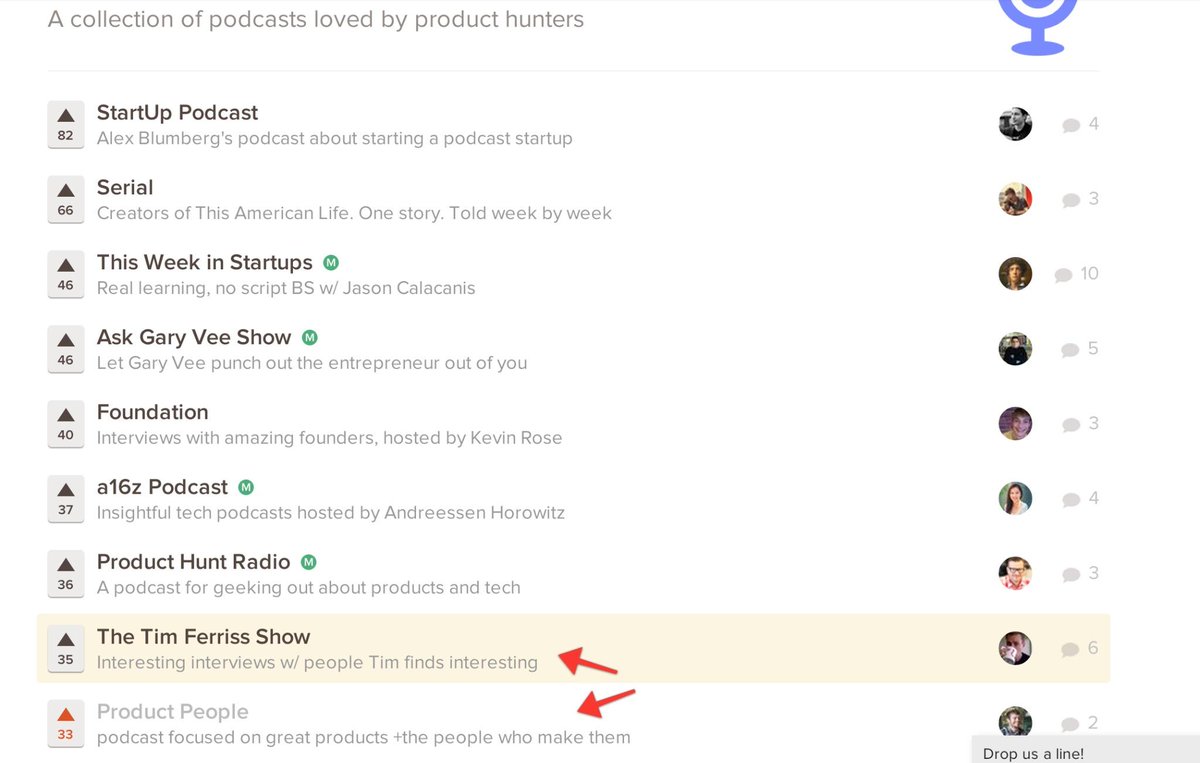Open the Serial podcast link
The width and height of the screenshot is (1200, 763).
click(x=125, y=188)
